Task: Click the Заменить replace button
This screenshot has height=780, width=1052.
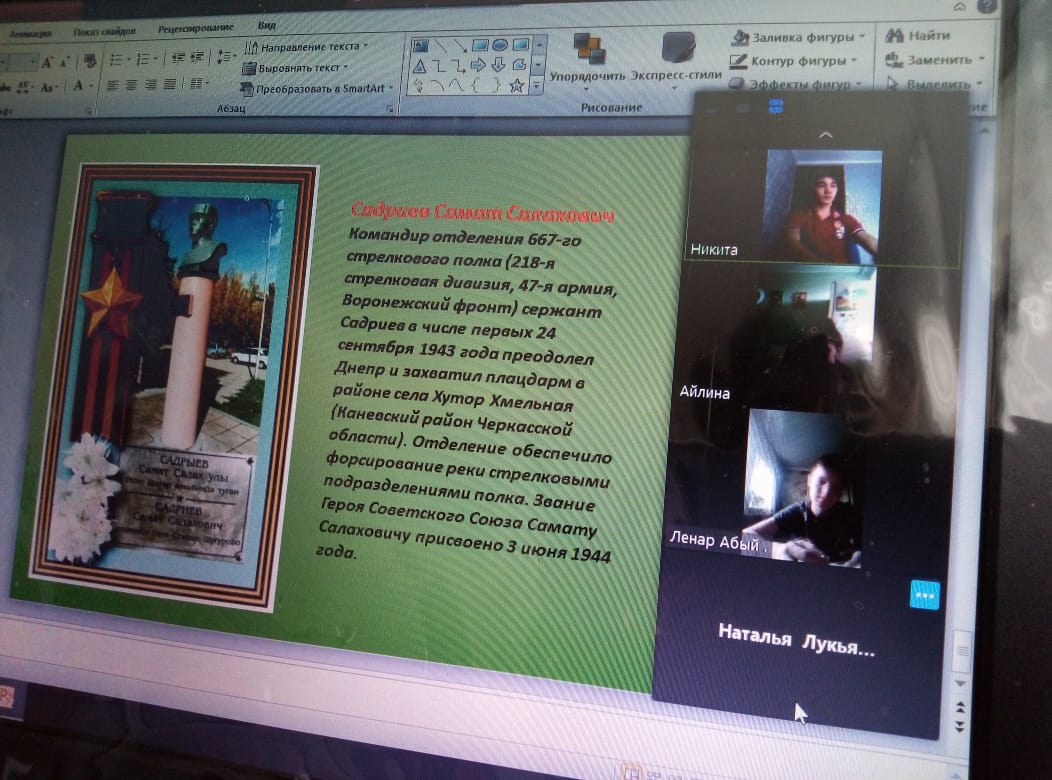Action: (931, 60)
